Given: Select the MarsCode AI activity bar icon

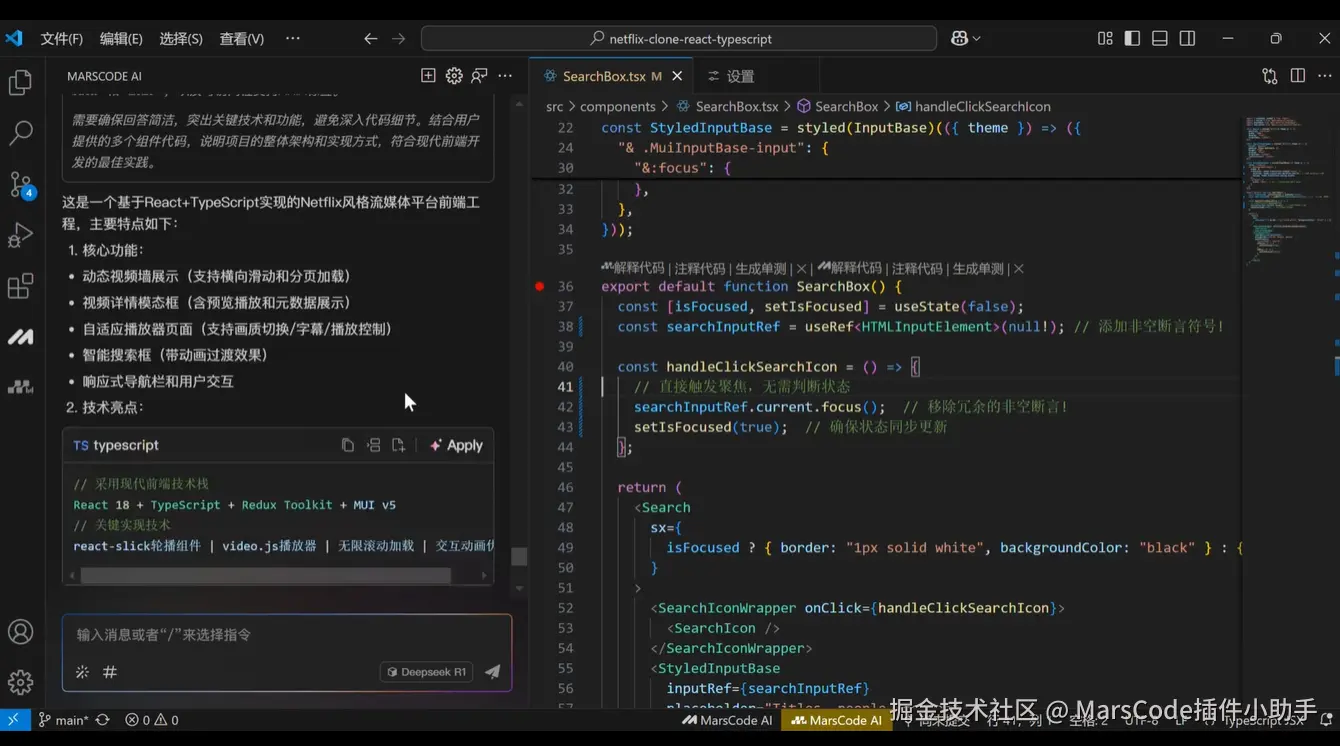Looking at the screenshot, I should coord(21,337).
